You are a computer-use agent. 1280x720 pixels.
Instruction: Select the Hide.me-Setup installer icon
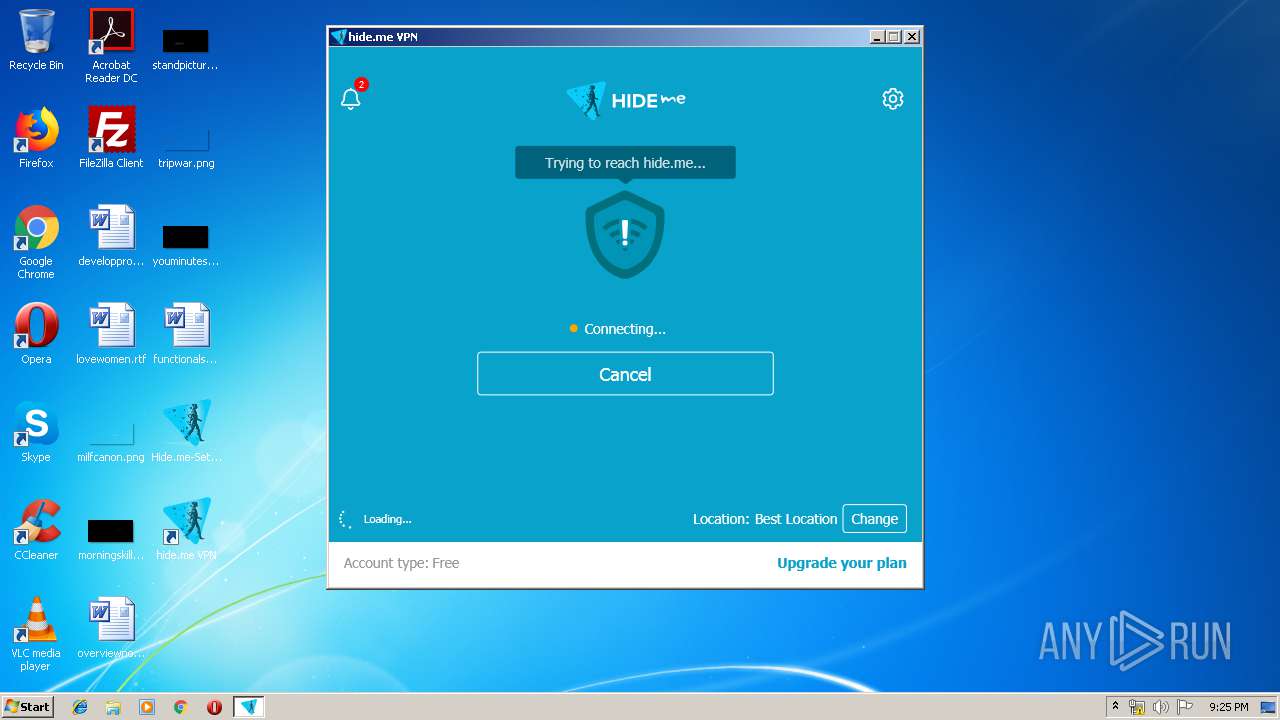186,432
